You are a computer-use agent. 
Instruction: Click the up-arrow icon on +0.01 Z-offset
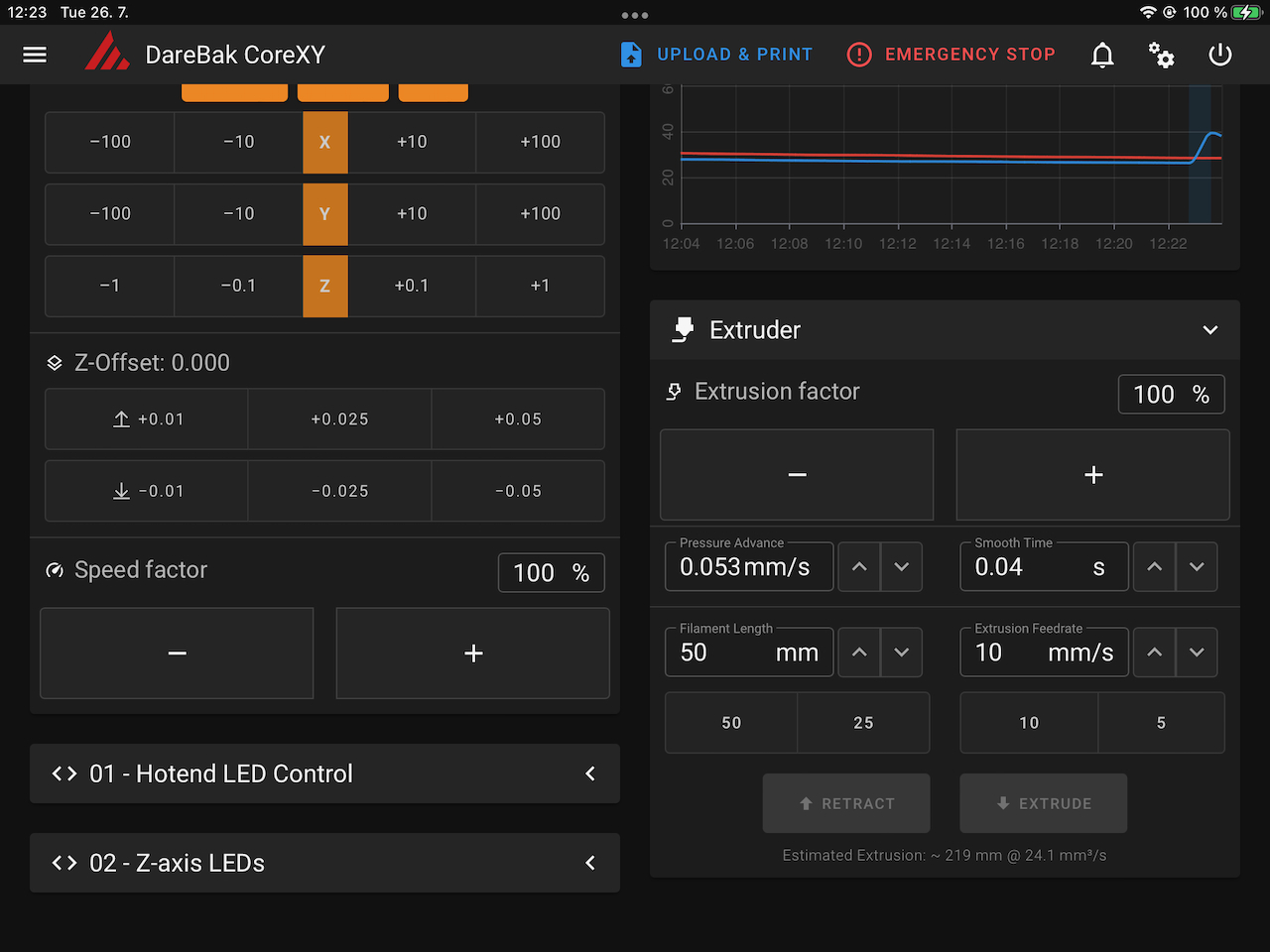coord(121,418)
